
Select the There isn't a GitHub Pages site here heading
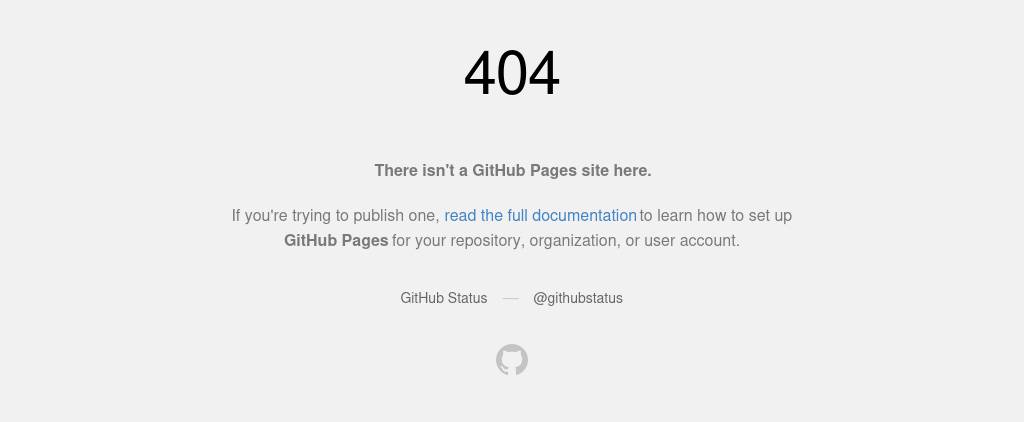pos(513,170)
